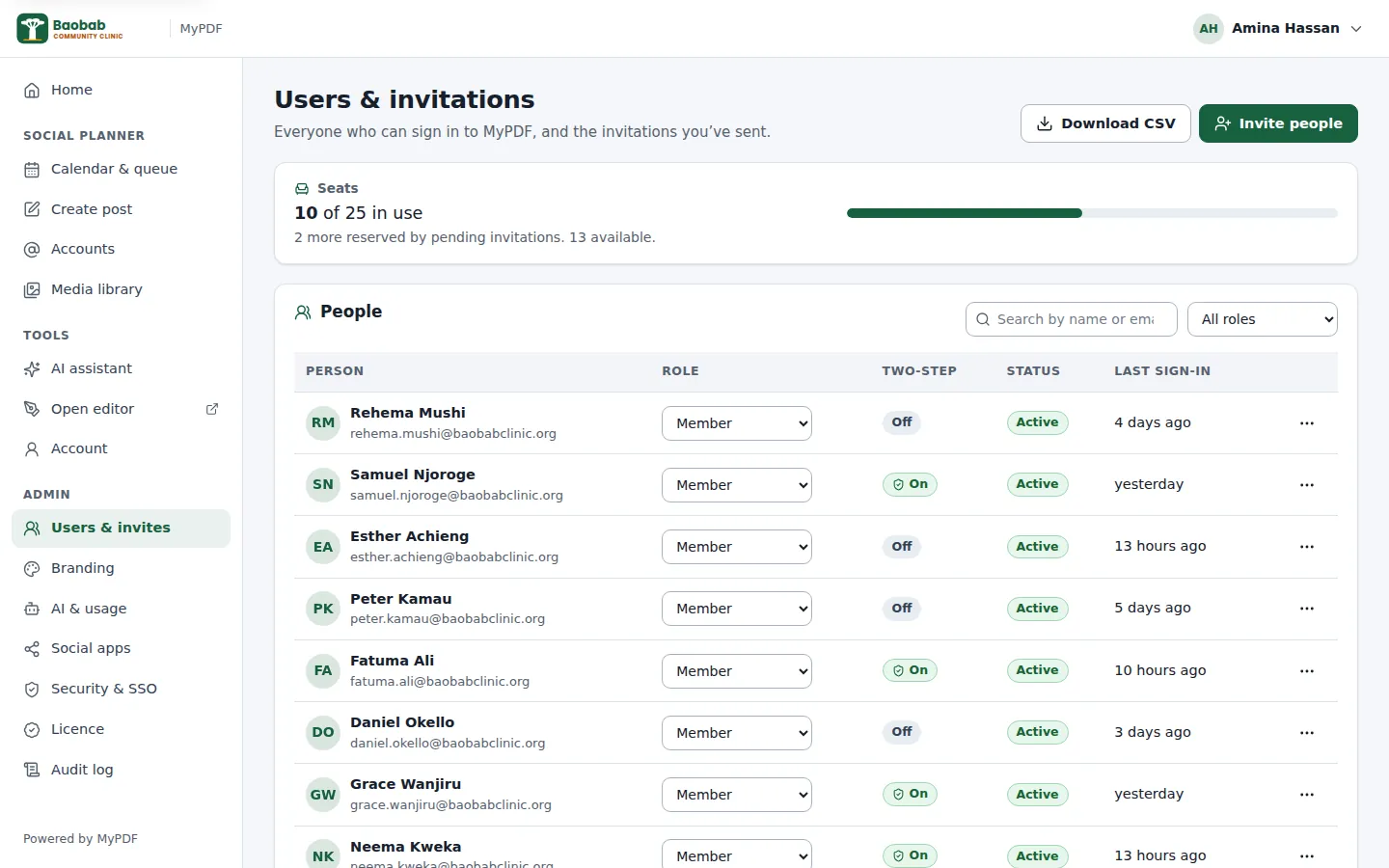
Task: Click the AH avatar in header
Action: point(1209,29)
